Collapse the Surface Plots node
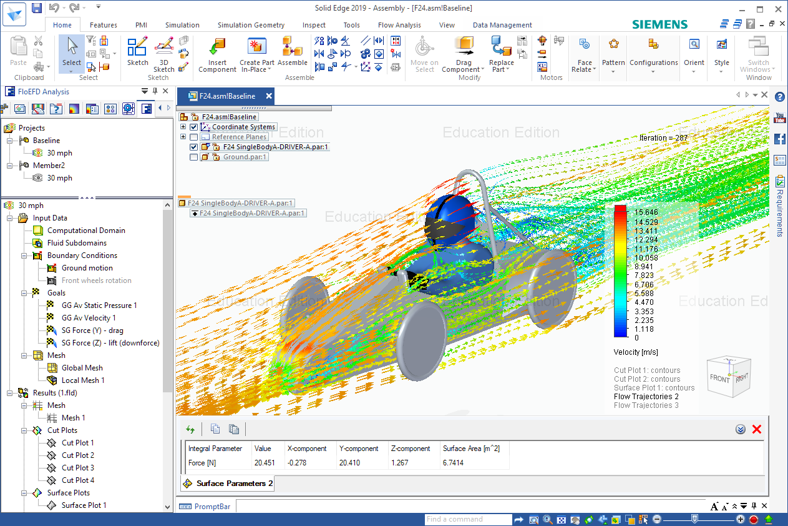 pos(24,493)
